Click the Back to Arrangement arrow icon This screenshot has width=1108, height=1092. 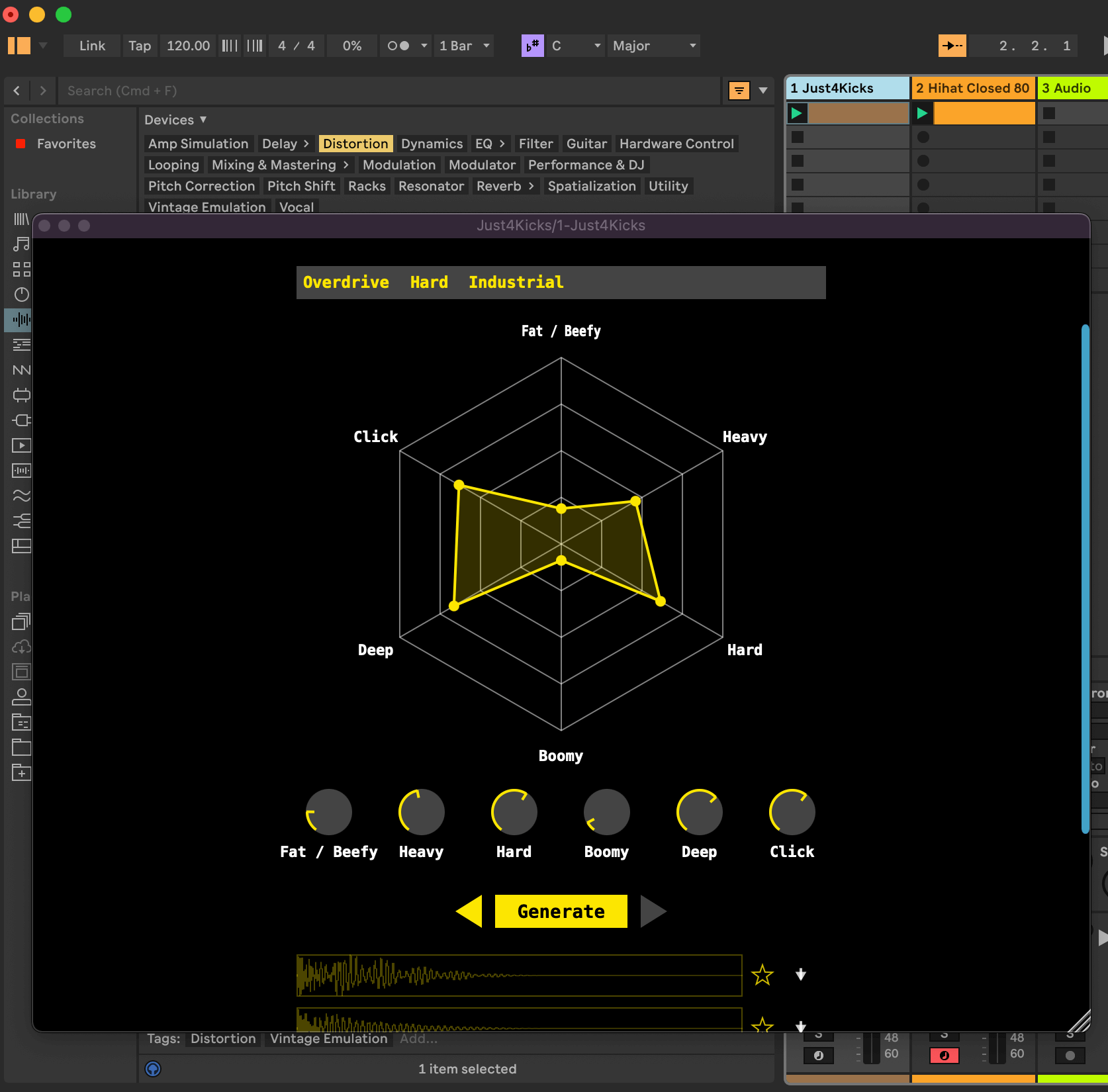click(952, 46)
